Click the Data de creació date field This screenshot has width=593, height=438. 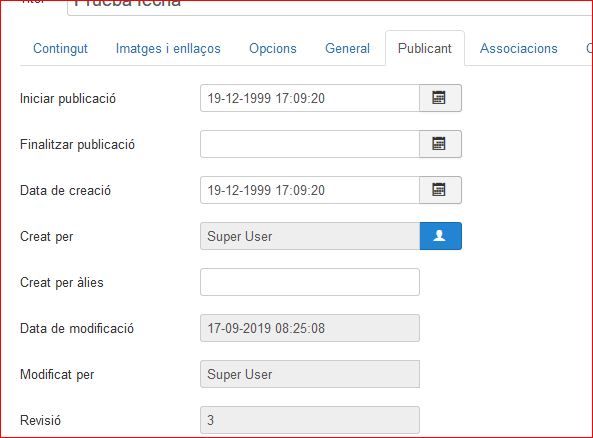(310, 190)
